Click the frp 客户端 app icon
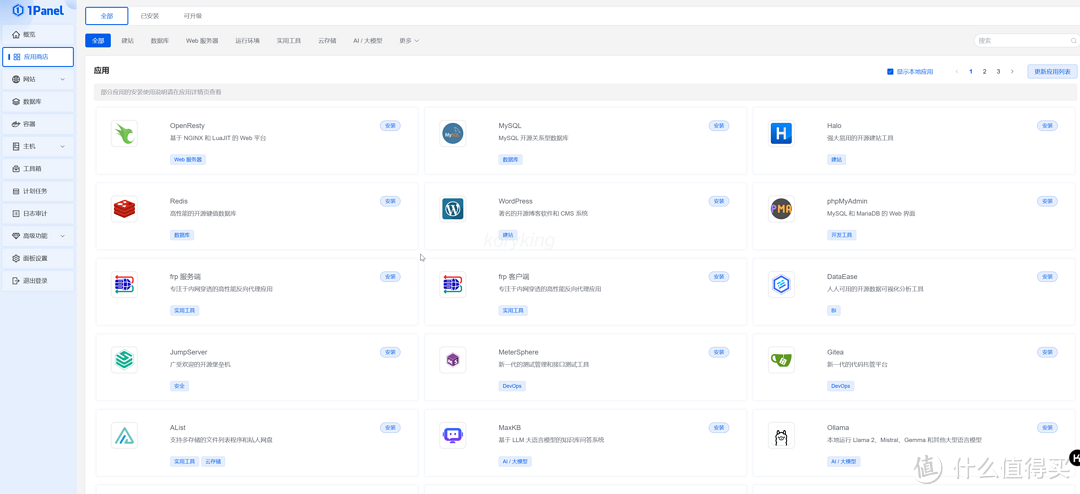This screenshot has height=494, width=1080. point(453,284)
